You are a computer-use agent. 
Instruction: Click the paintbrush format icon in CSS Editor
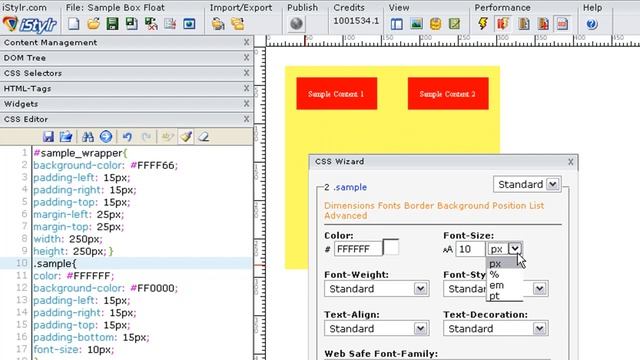click(186, 136)
